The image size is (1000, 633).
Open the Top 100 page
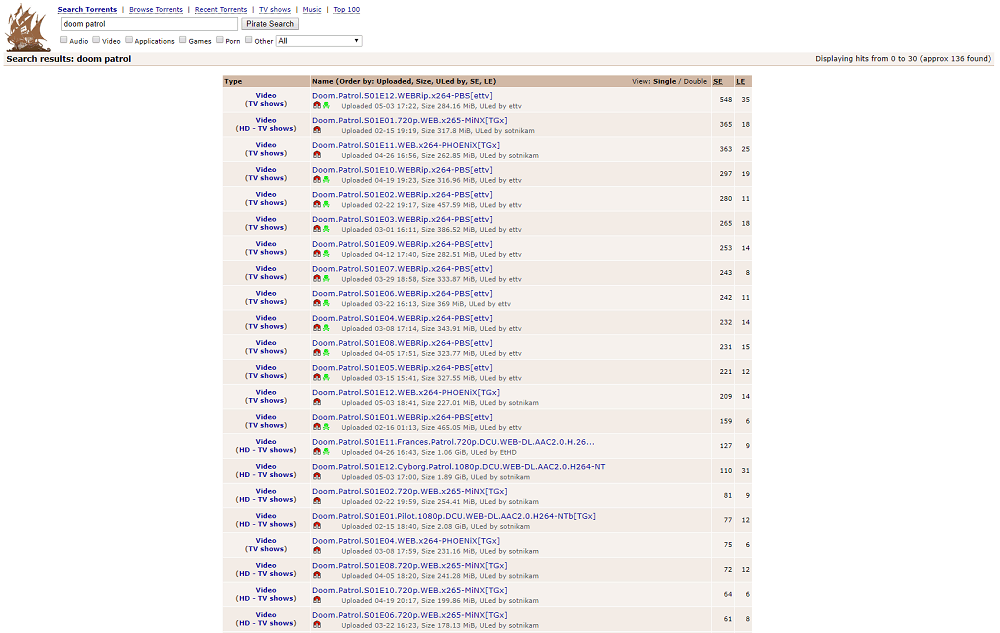347,10
